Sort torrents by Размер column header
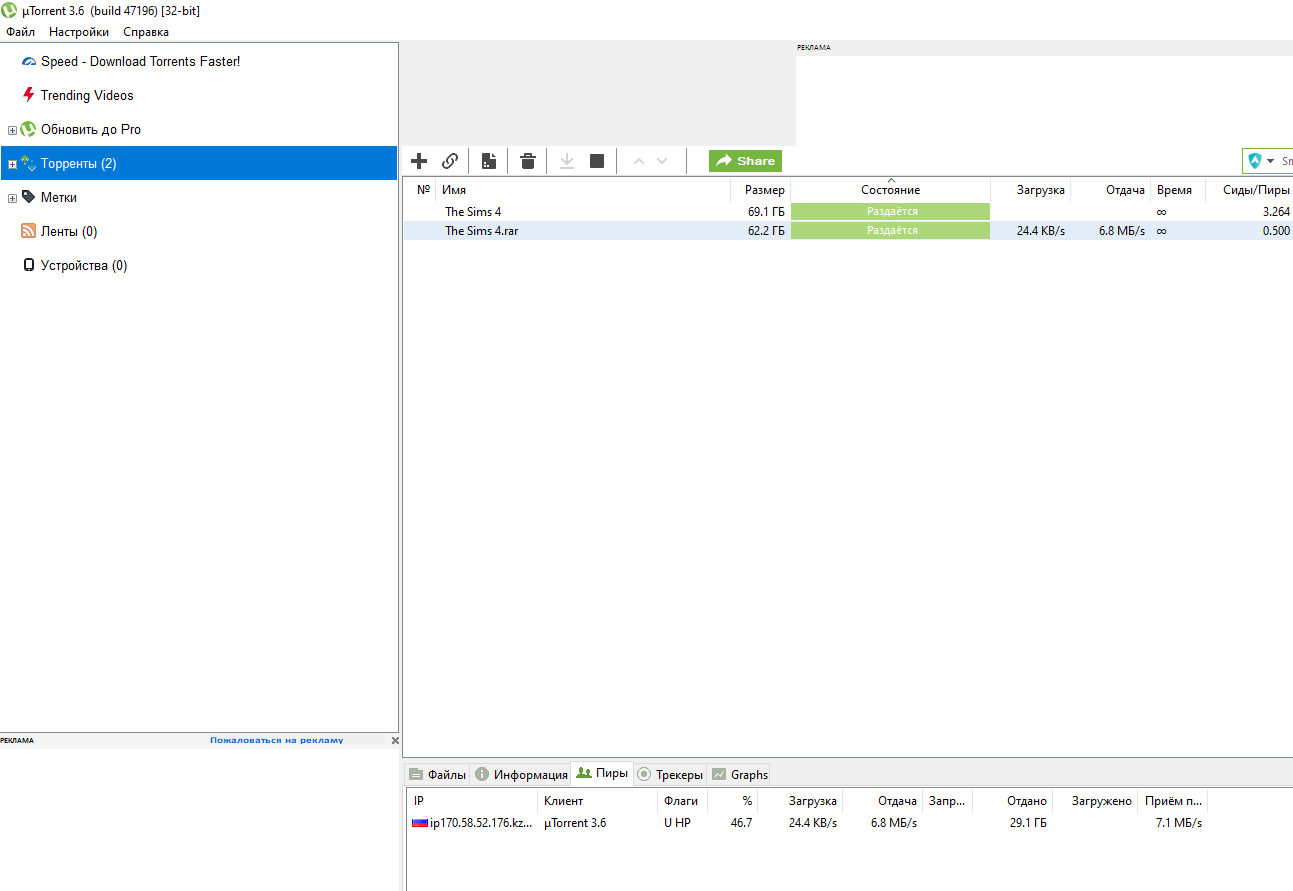Image resolution: width=1293 pixels, height=891 pixels. 760,189
